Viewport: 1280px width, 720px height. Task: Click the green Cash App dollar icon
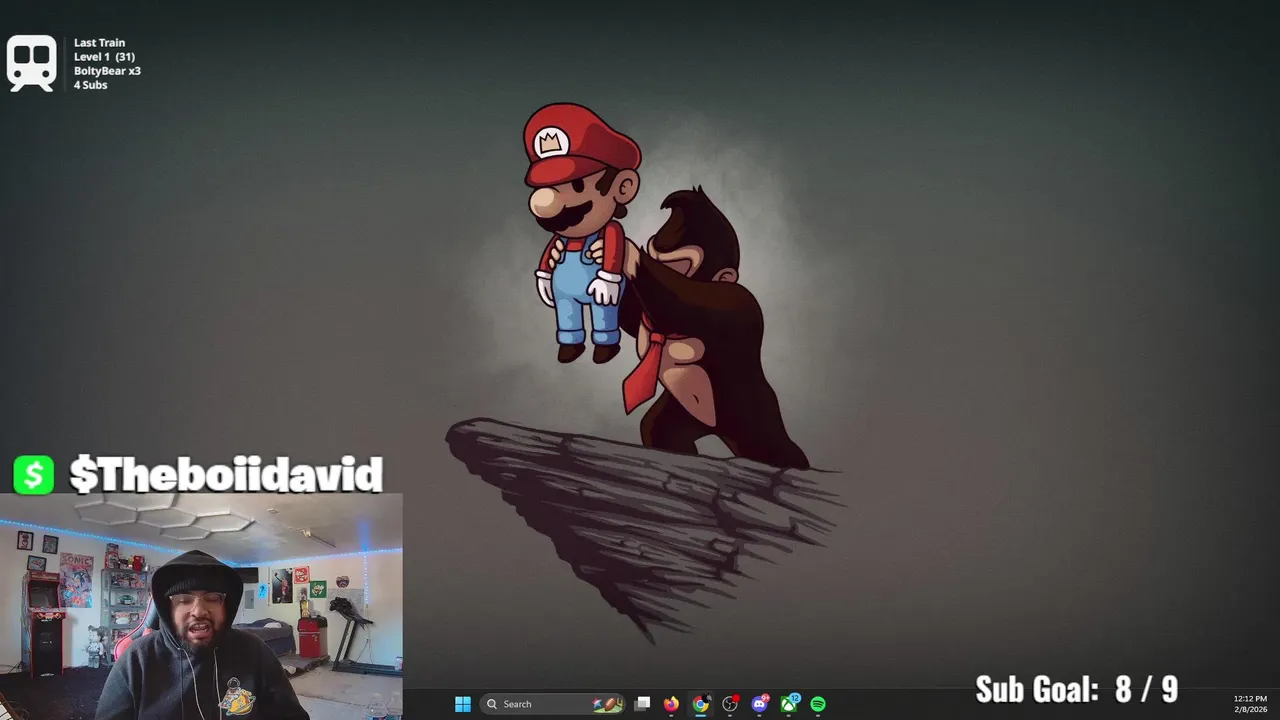34,475
